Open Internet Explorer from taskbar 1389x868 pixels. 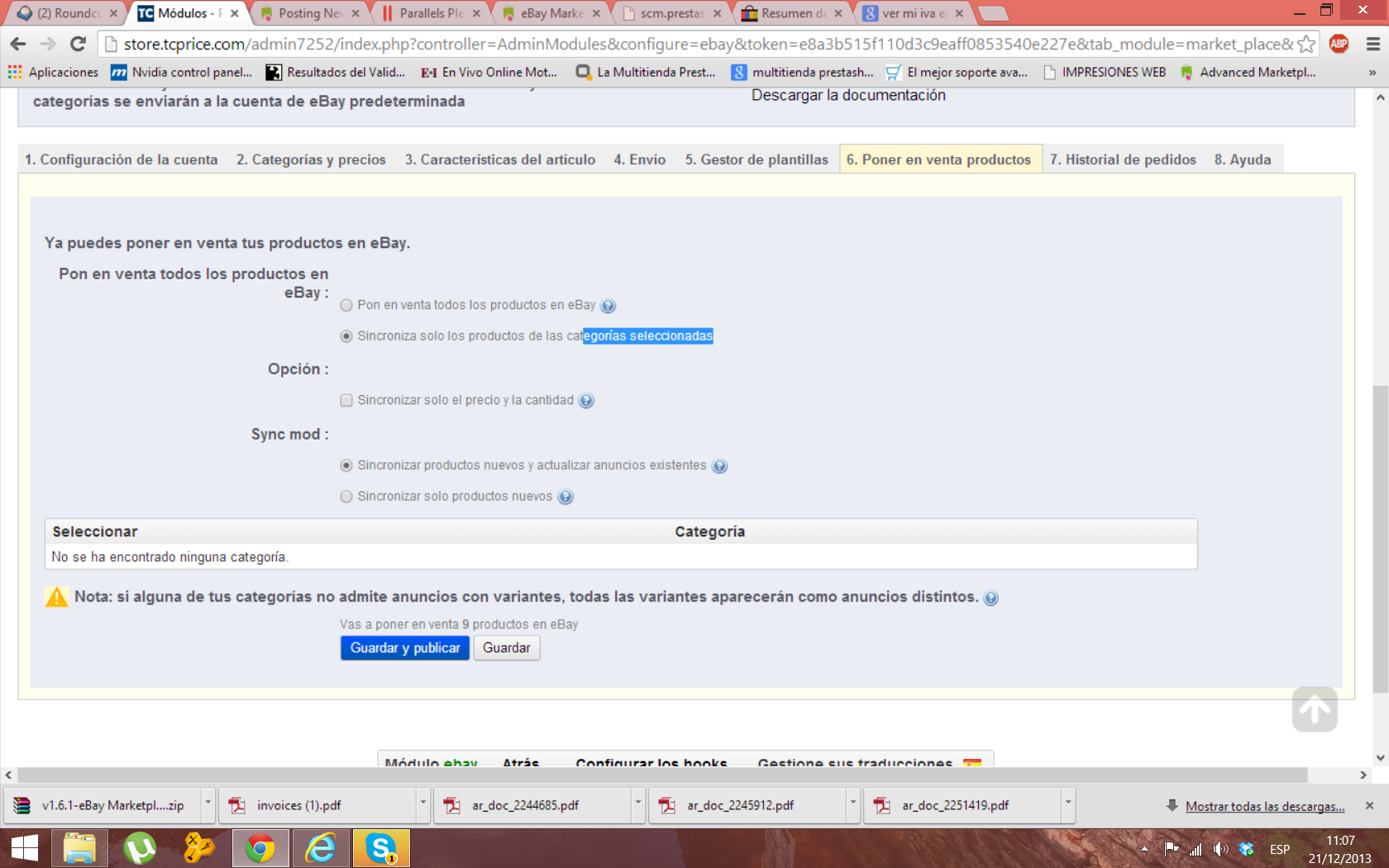321,849
